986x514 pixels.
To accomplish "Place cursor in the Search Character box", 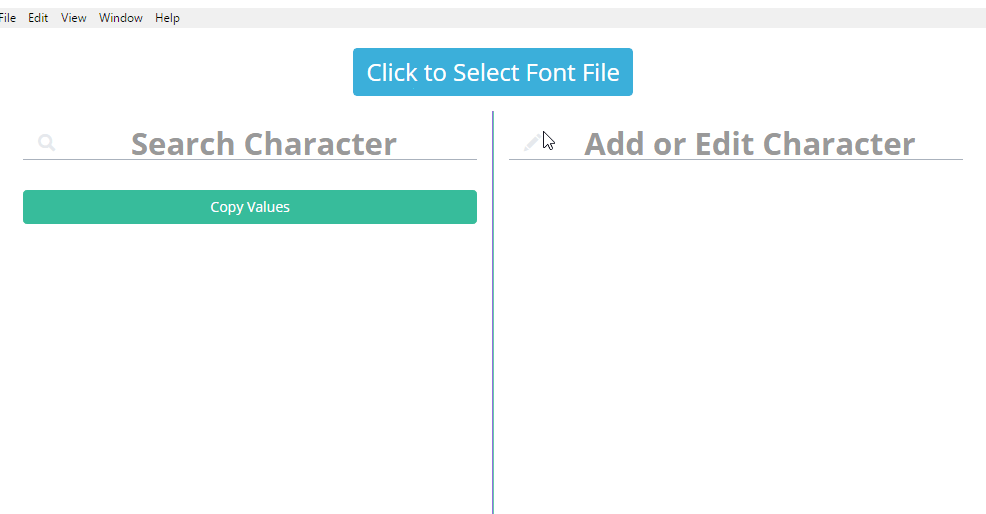I will [x=264, y=144].
